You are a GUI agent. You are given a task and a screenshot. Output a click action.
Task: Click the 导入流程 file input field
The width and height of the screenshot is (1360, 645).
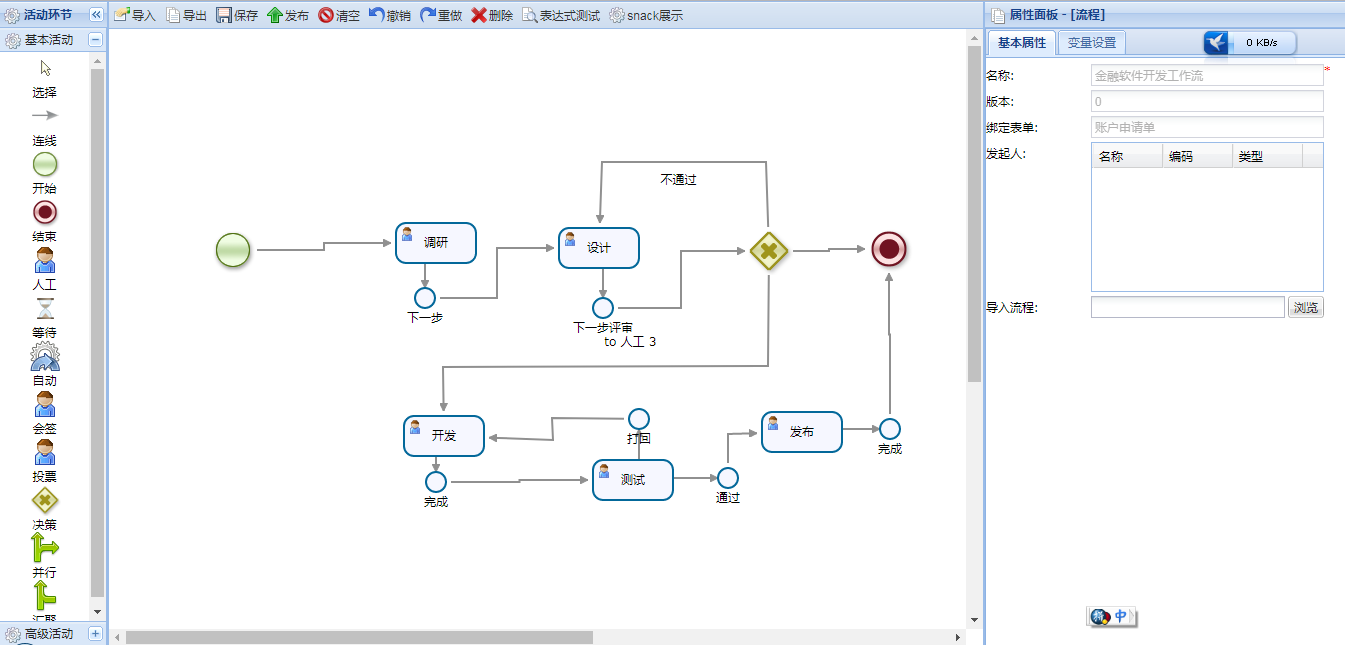pyautogui.click(x=1187, y=307)
